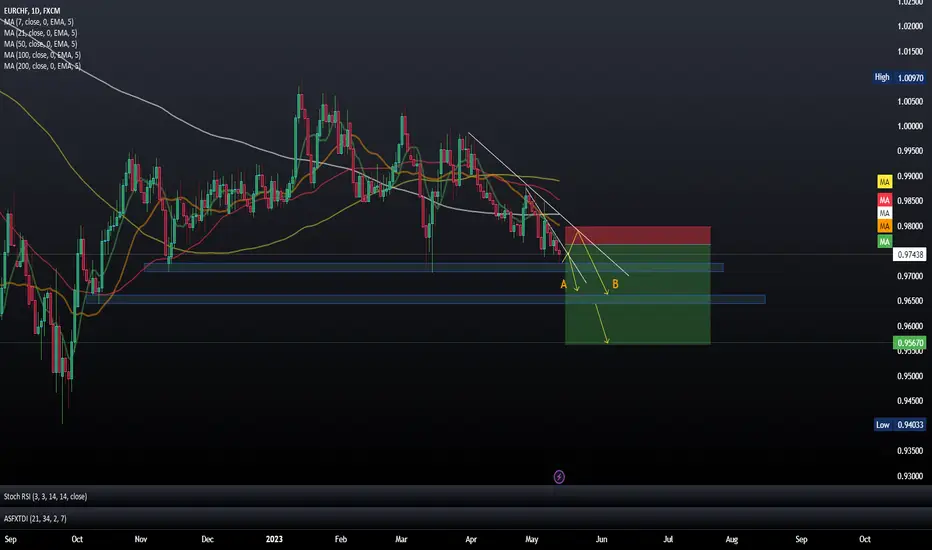Select the green profit zone of short position
Viewport: 932px width, 550px height.
637,294
